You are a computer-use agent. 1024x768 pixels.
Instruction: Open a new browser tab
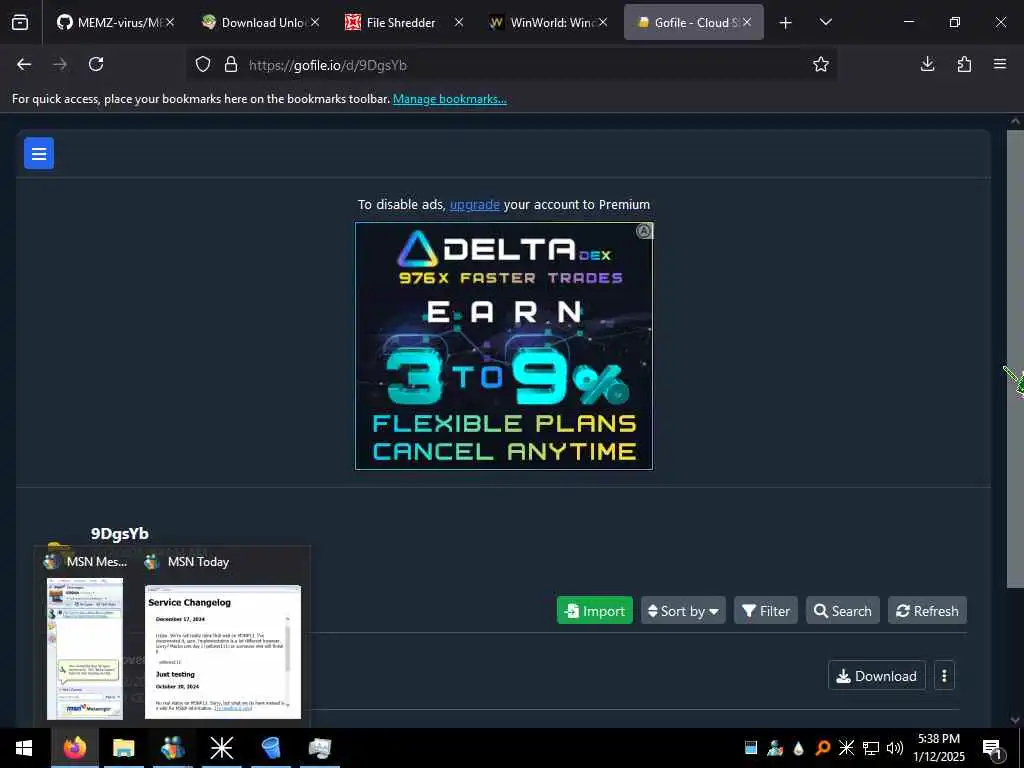click(x=786, y=23)
